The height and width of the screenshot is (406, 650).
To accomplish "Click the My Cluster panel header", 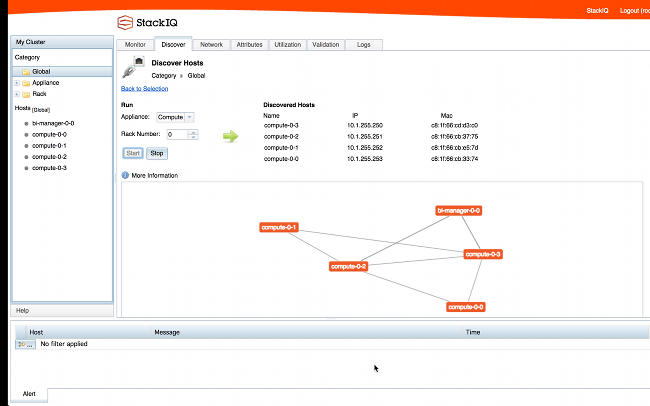I will point(62,42).
